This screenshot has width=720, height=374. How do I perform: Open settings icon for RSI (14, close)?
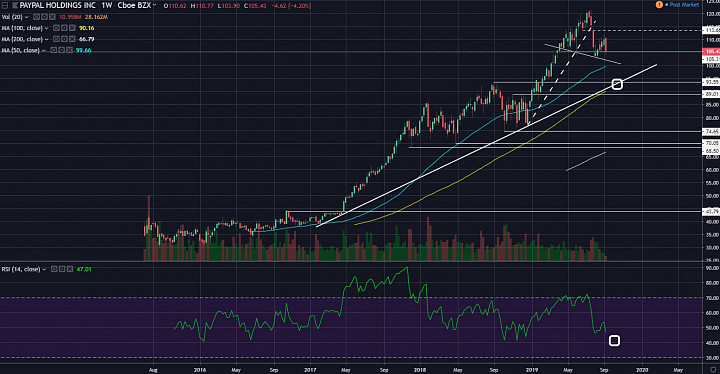(x=62, y=269)
